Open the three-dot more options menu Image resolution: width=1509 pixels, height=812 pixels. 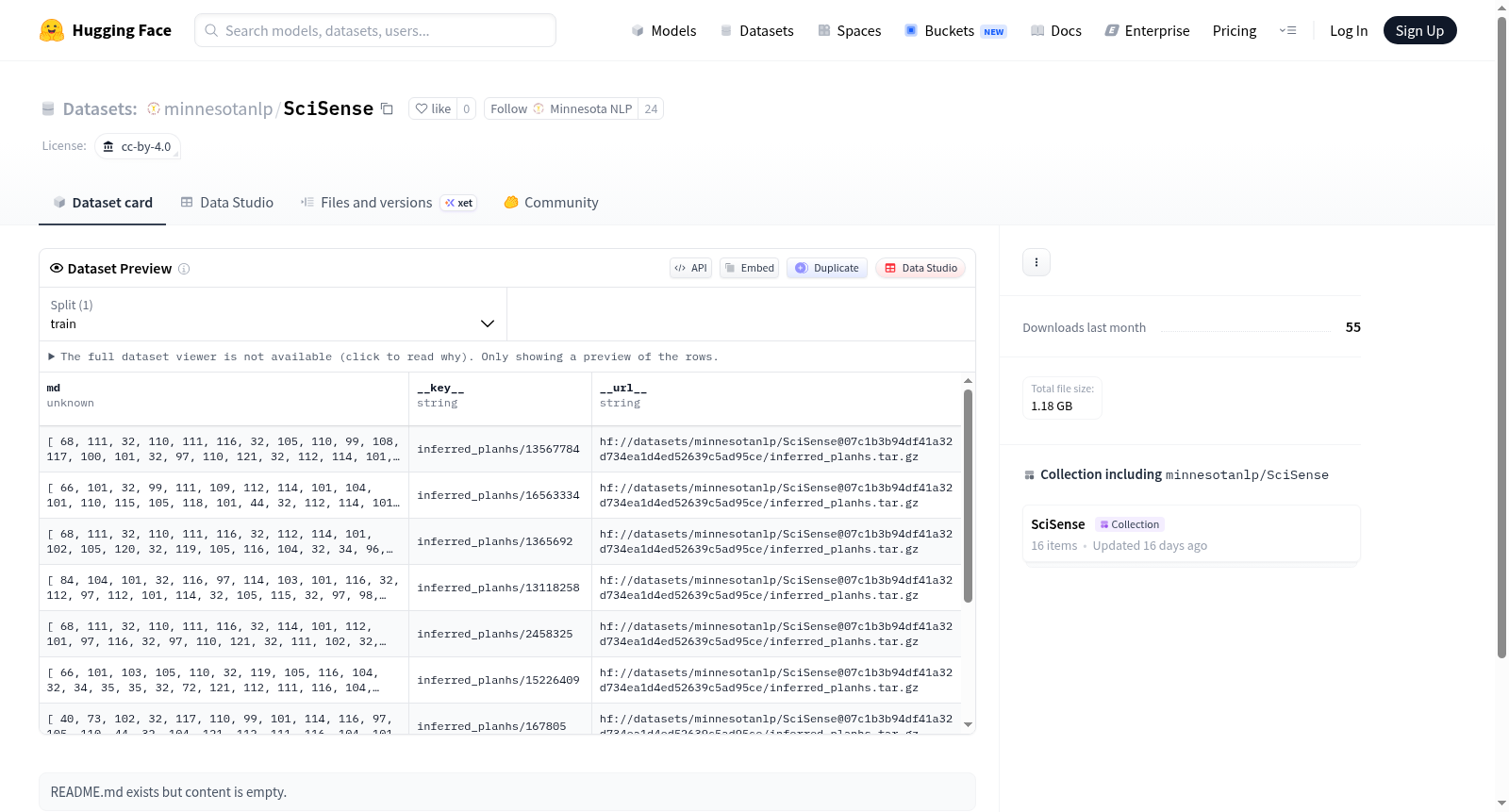click(x=1036, y=262)
